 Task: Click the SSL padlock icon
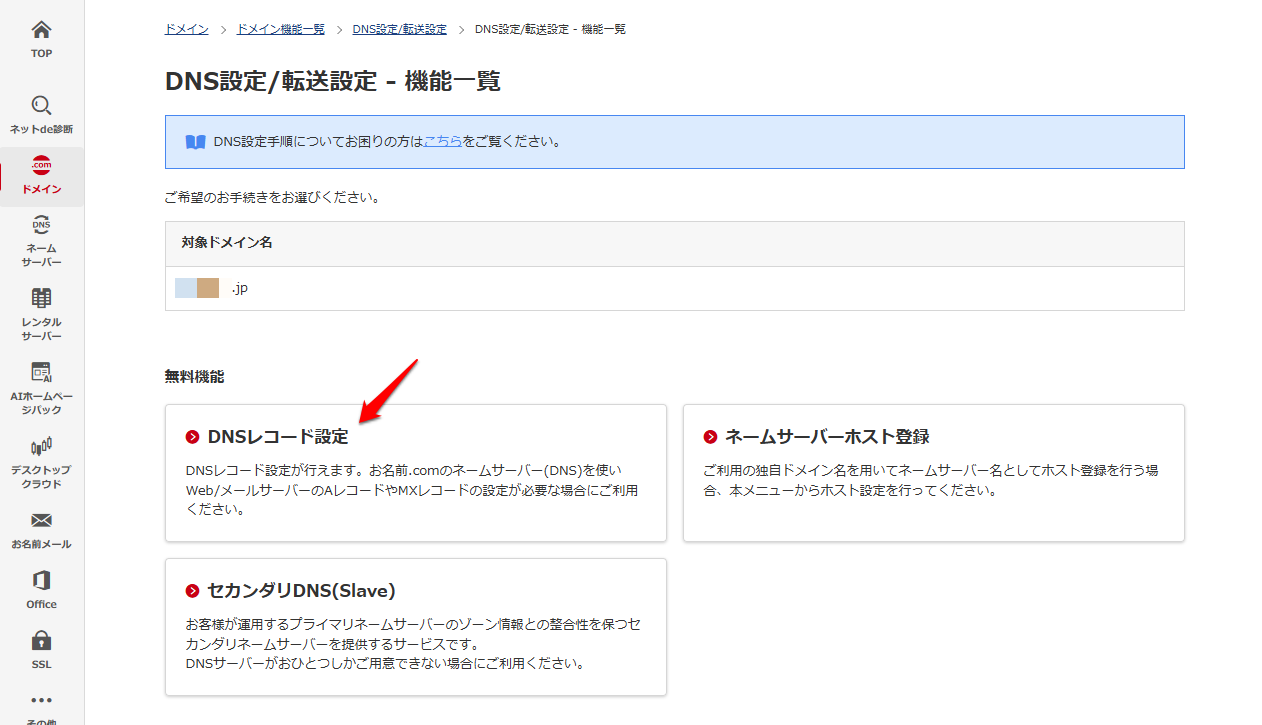coord(41,640)
